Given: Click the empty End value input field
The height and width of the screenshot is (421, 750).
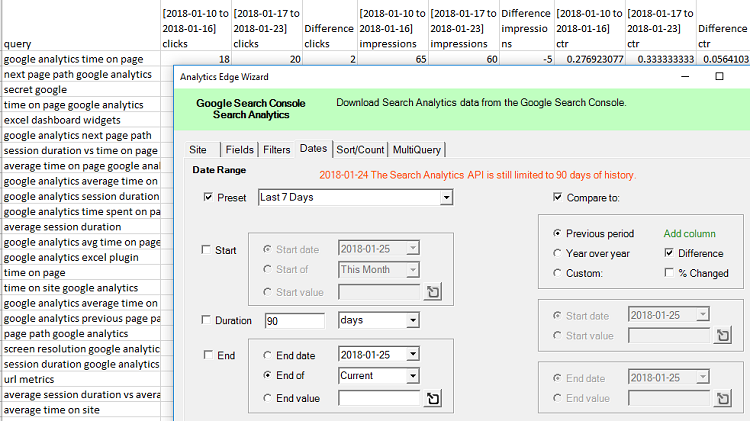Looking at the screenshot, I should coord(379,398).
